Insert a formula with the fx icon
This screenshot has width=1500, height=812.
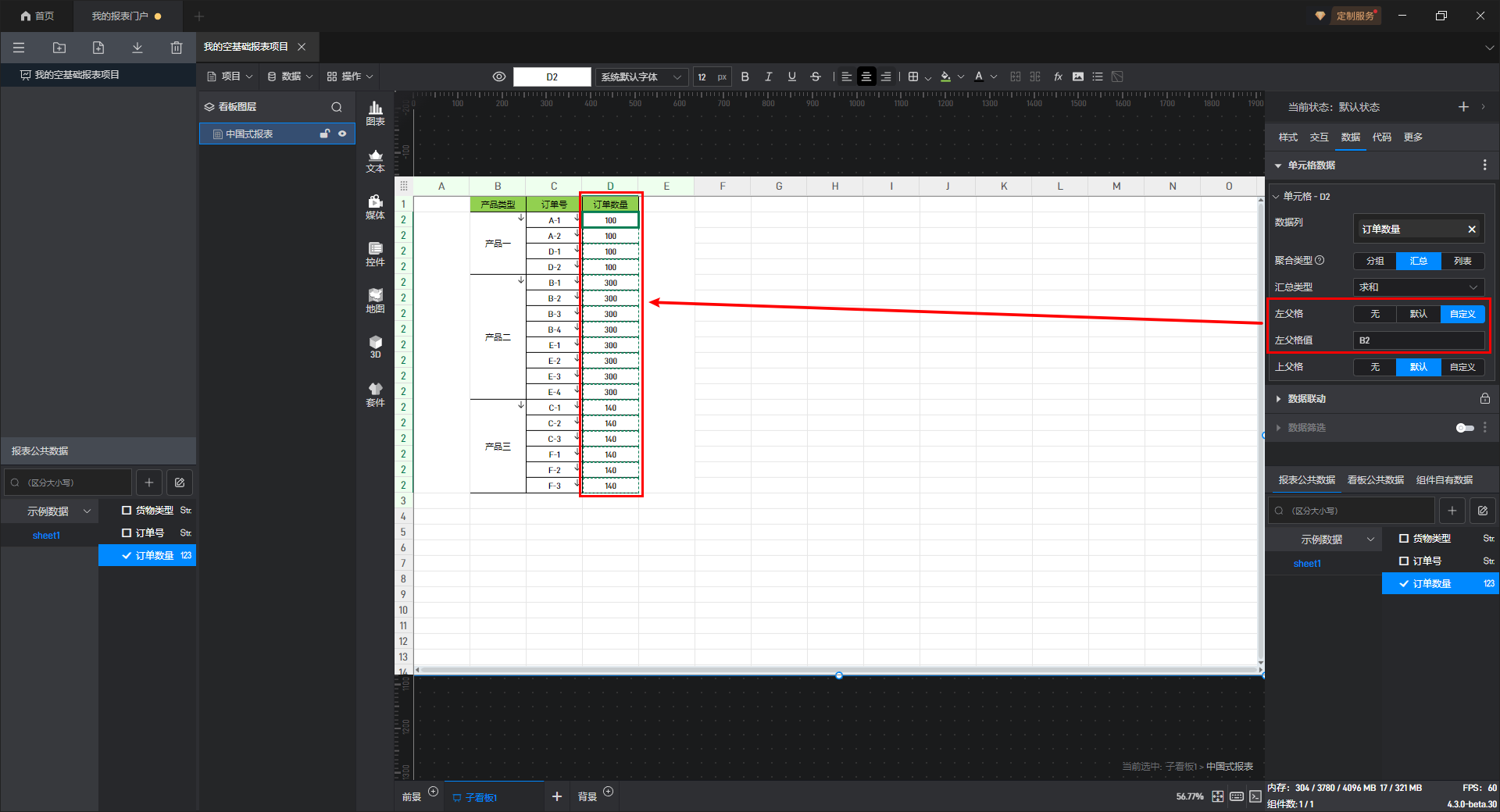(x=1058, y=77)
